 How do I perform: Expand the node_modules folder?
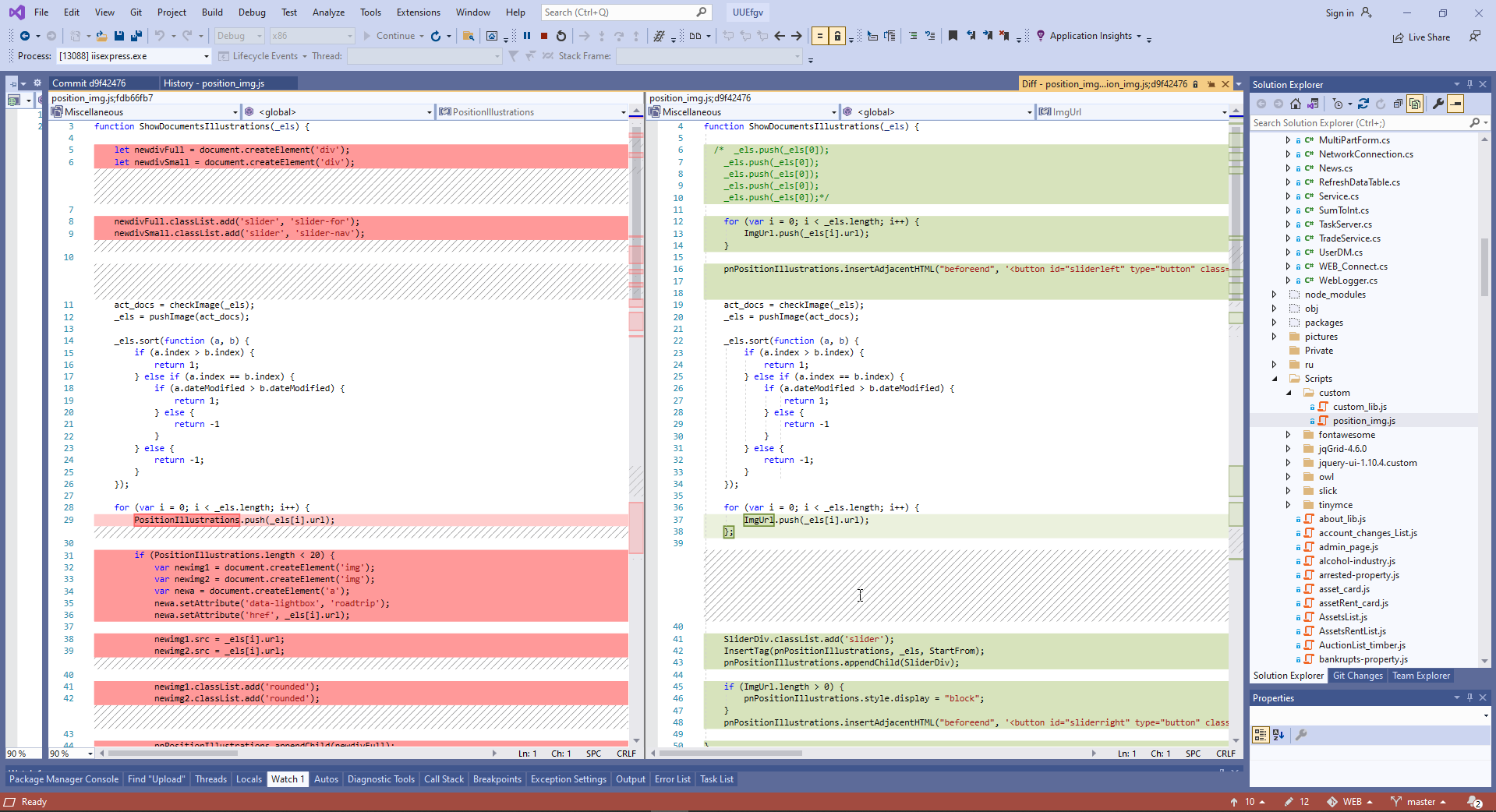[x=1275, y=295]
